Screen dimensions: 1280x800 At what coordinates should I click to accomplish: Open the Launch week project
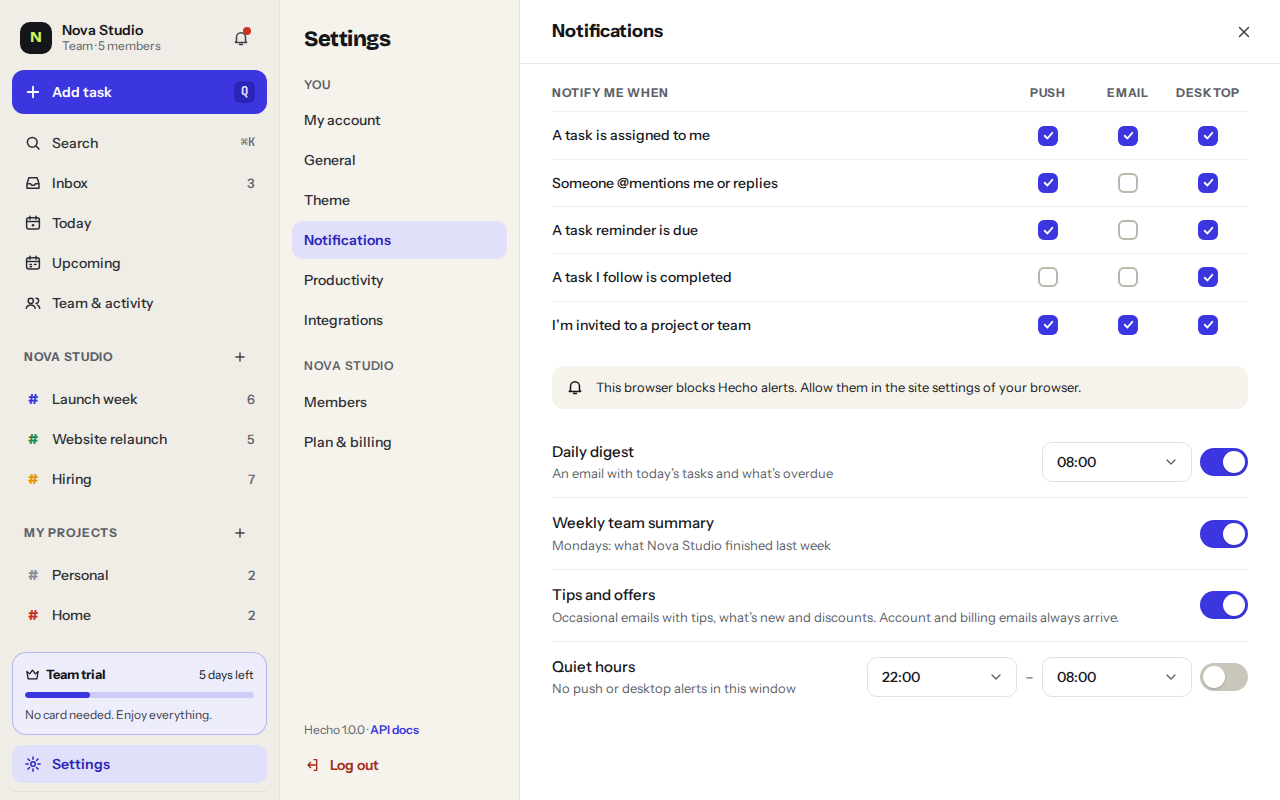point(139,399)
